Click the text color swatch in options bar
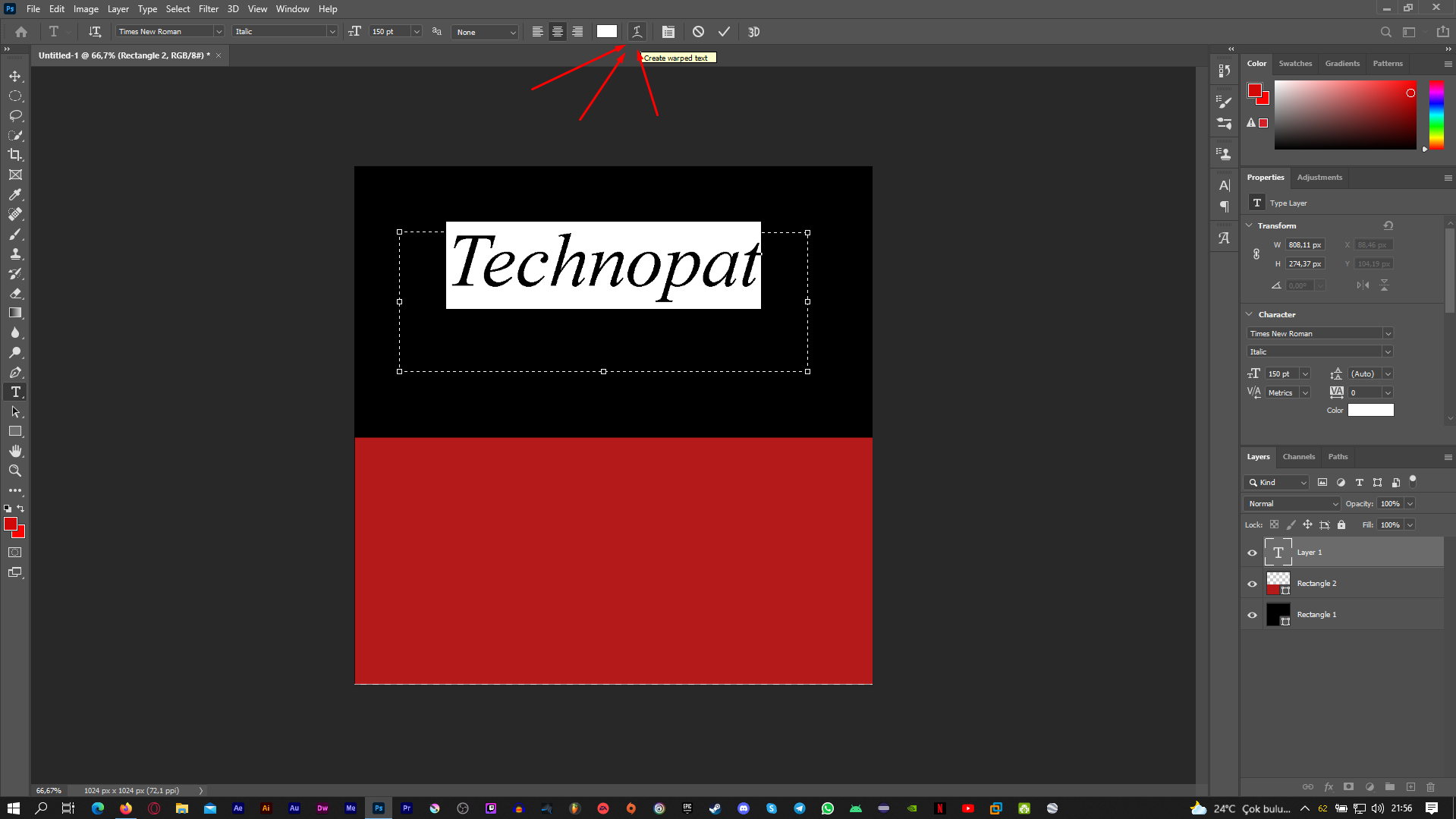Viewport: 1456px width, 819px height. (606, 32)
